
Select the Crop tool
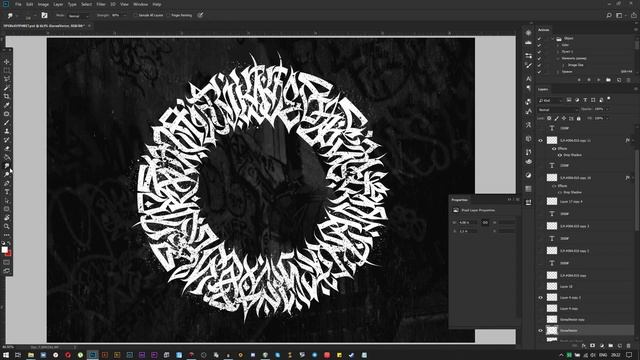(x=7, y=96)
